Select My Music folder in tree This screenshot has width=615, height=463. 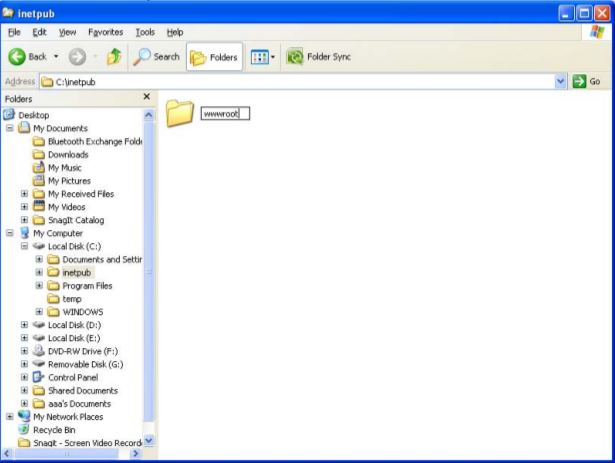pos(65,168)
